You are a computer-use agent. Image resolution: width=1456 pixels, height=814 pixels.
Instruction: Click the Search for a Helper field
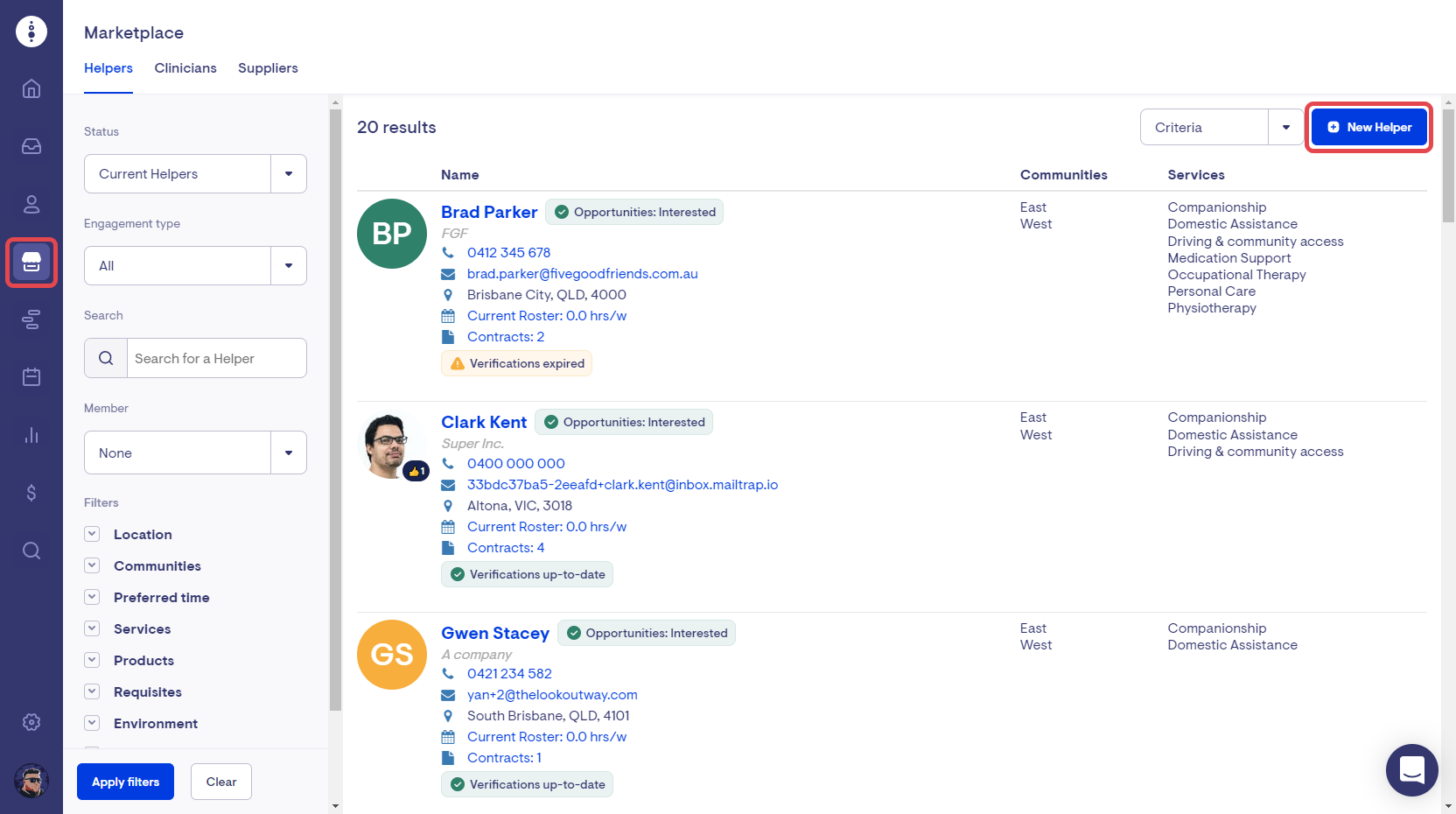click(x=215, y=358)
